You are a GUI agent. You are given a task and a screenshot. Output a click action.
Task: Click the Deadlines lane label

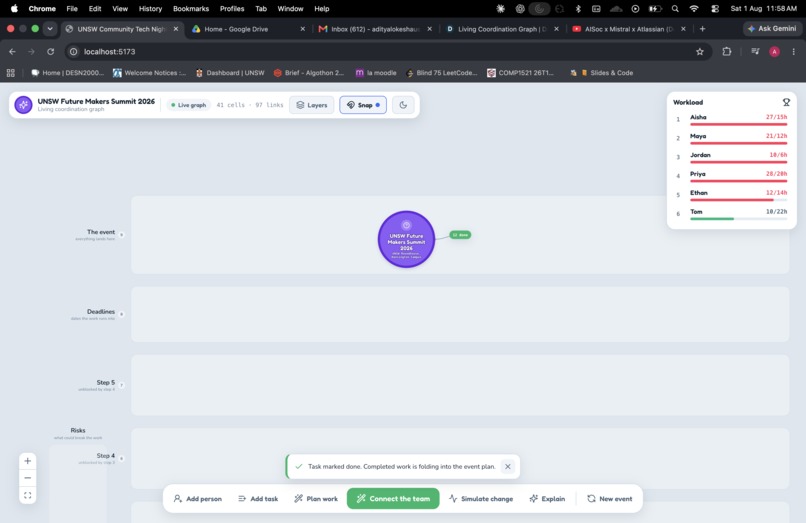101,312
